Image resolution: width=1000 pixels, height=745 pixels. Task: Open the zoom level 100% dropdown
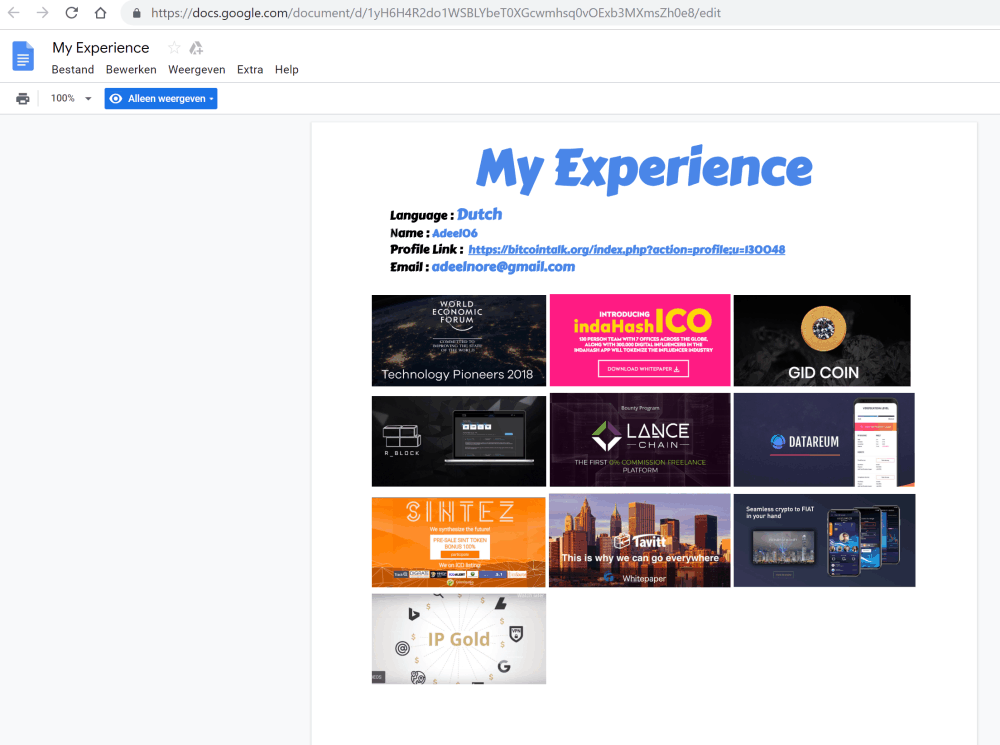pyautogui.click(x=71, y=98)
